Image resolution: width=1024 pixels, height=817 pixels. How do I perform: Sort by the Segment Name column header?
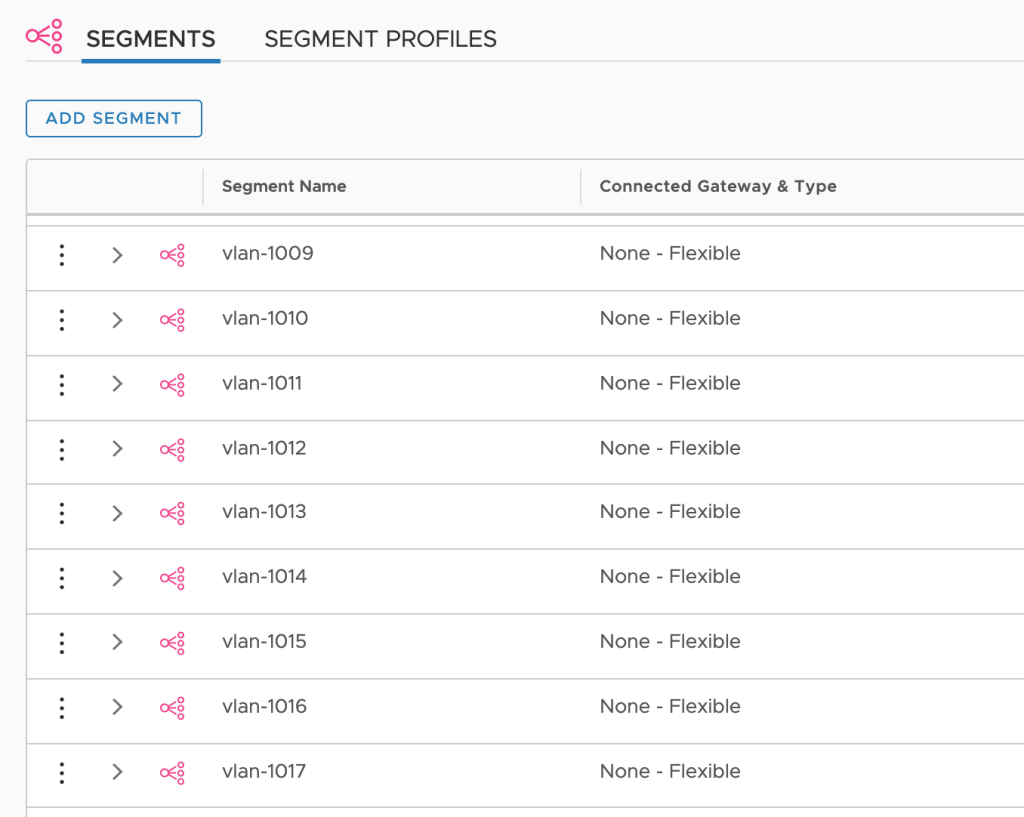[284, 186]
